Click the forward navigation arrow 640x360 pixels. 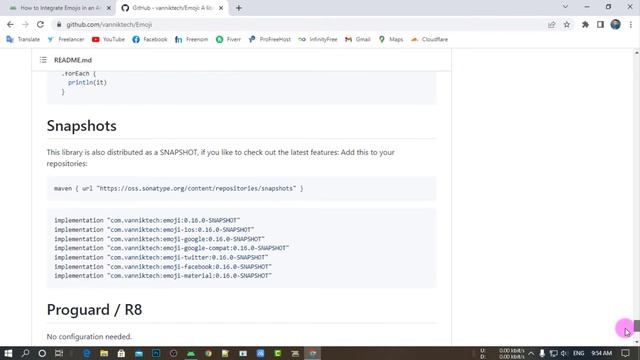(25, 24)
